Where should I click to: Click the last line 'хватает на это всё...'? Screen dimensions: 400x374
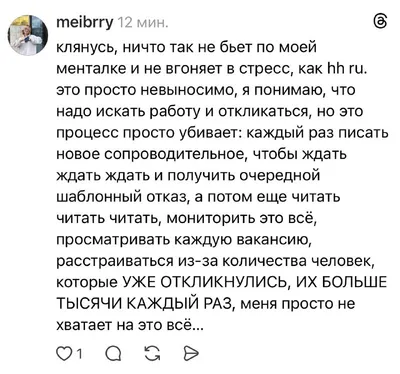coord(129,325)
